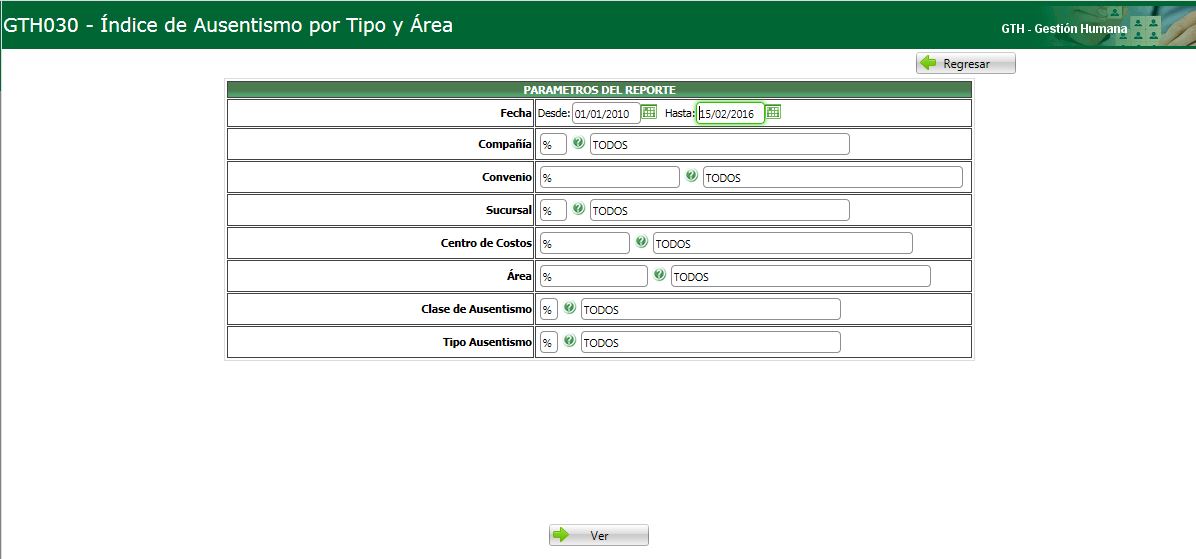This screenshot has height=559, width=1196.
Task: Click the Convenio TODOS description field
Action: (832, 178)
